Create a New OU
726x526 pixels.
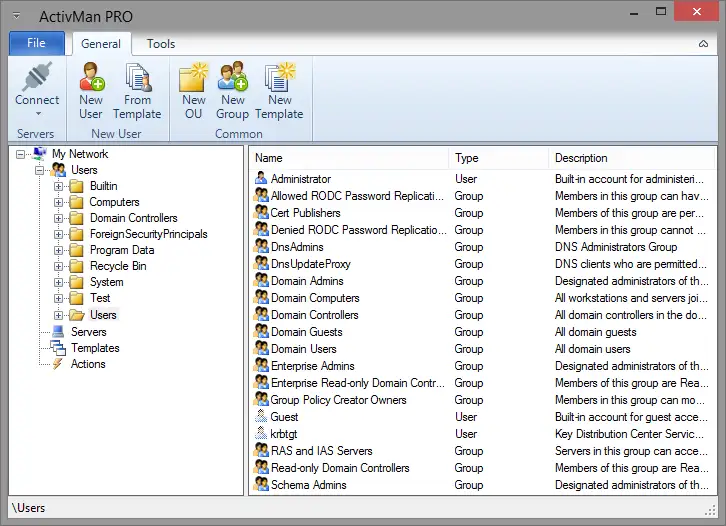coord(193,91)
